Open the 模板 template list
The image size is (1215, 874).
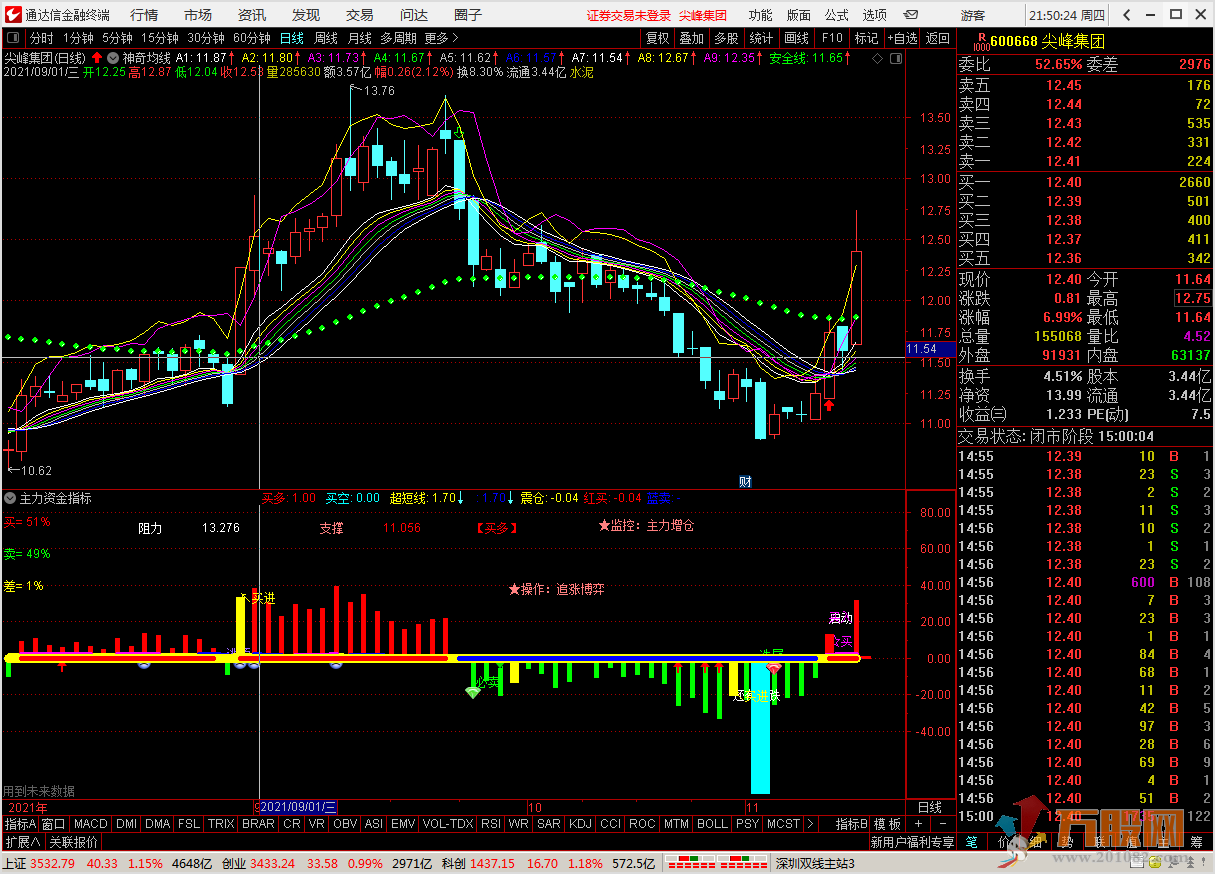click(x=888, y=824)
